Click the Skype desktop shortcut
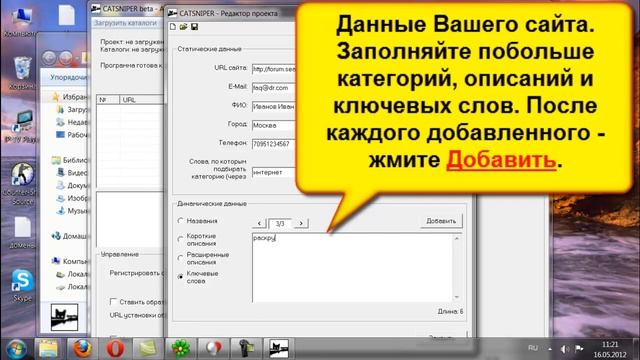 click(x=22, y=286)
